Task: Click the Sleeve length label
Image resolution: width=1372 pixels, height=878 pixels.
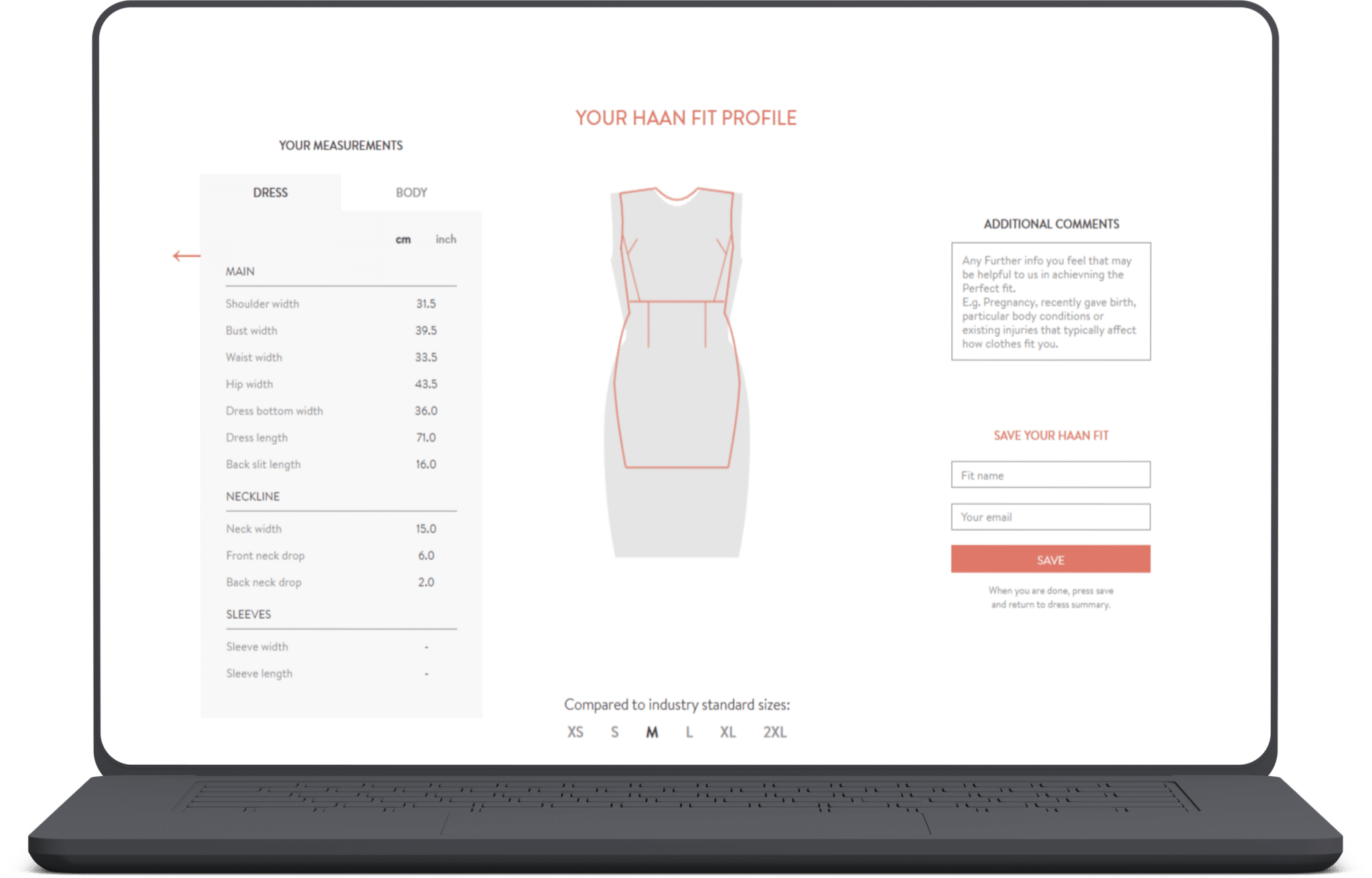Action: (x=259, y=674)
